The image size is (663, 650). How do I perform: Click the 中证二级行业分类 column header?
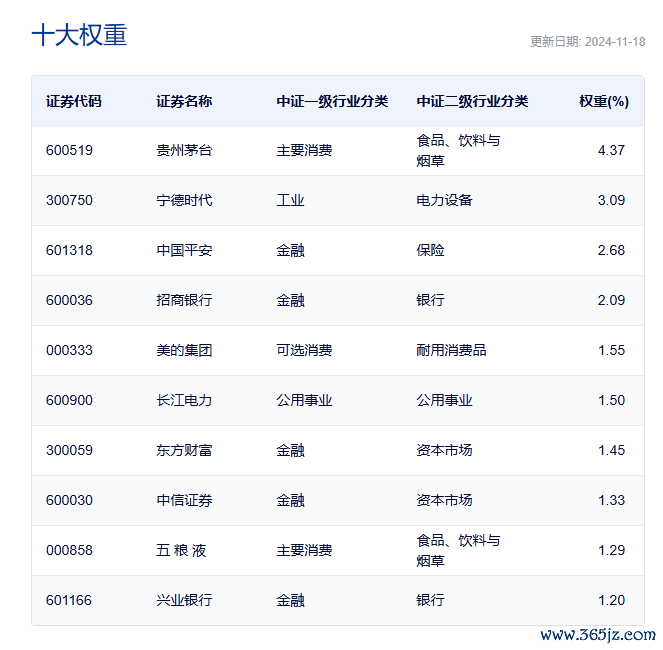click(472, 101)
